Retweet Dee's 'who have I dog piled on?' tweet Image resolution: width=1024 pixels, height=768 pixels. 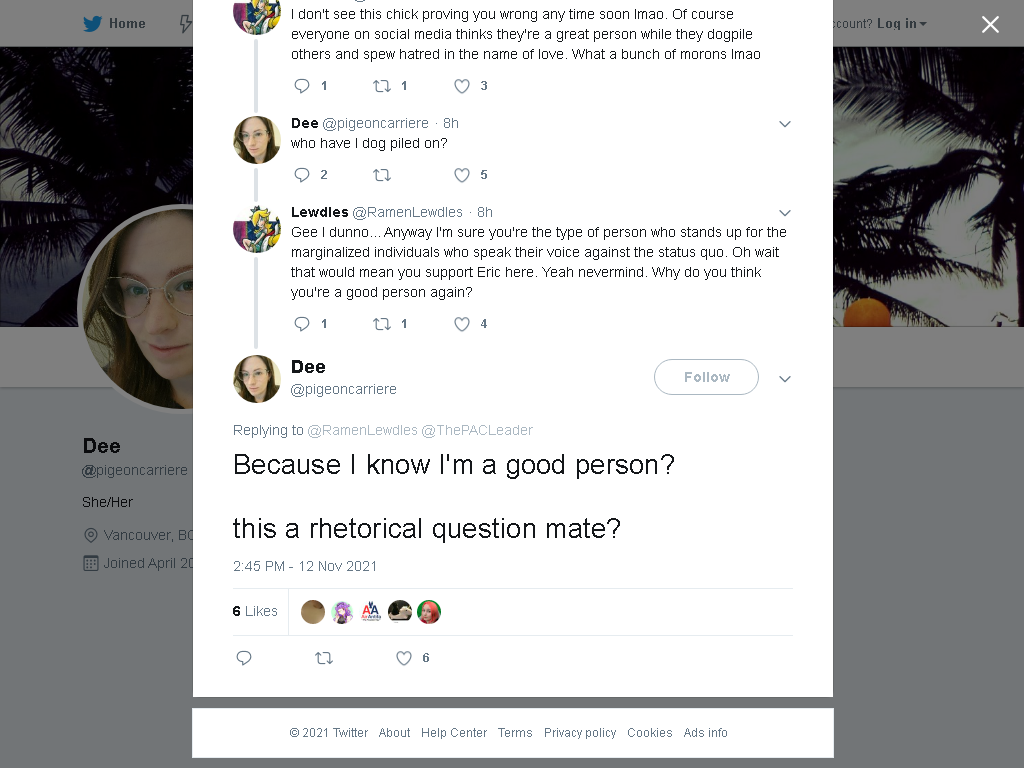[382, 174]
